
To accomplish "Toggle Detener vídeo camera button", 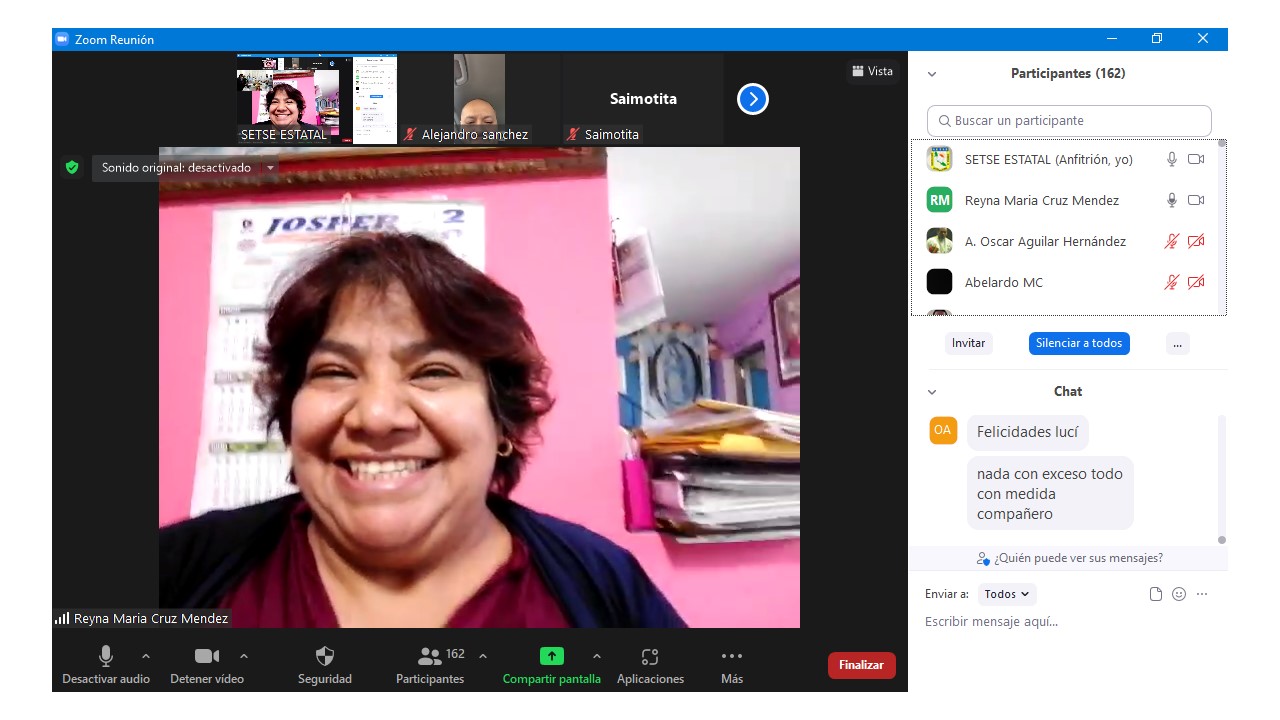I will pos(207,657).
